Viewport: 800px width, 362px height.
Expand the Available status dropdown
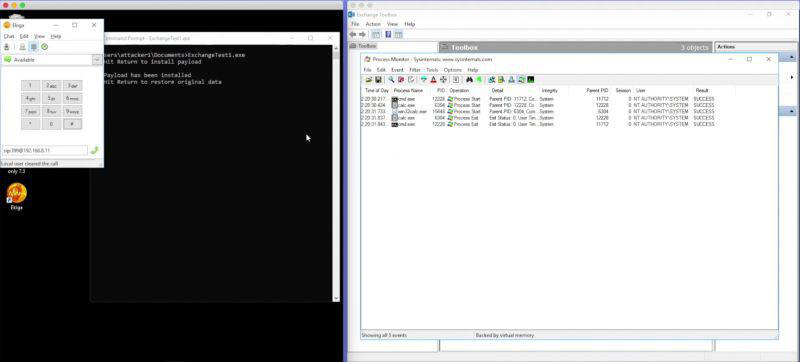tap(97, 60)
